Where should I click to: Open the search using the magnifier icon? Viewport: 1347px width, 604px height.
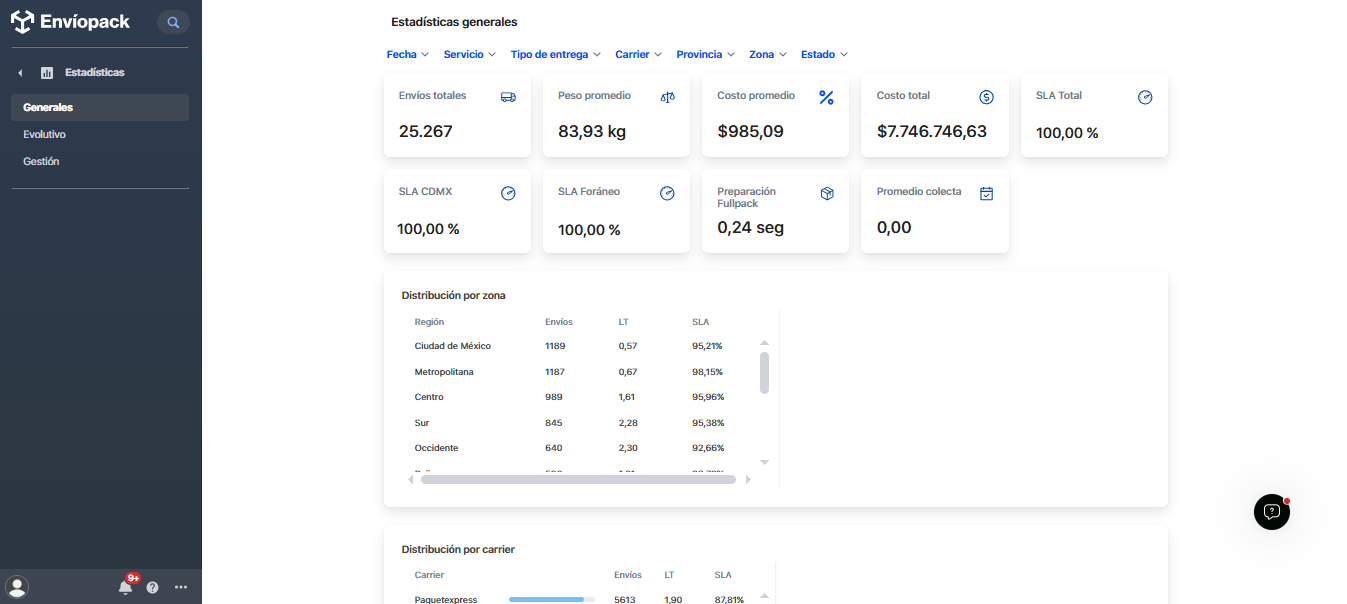(x=173, y=21)
